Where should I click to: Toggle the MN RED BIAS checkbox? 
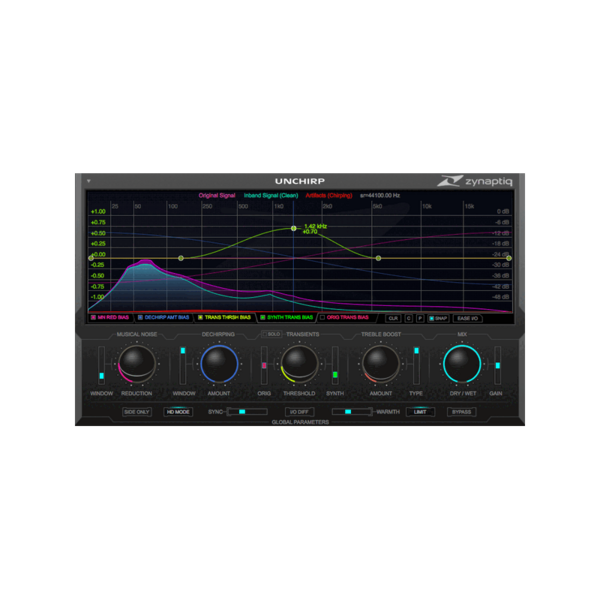(93, 318)
